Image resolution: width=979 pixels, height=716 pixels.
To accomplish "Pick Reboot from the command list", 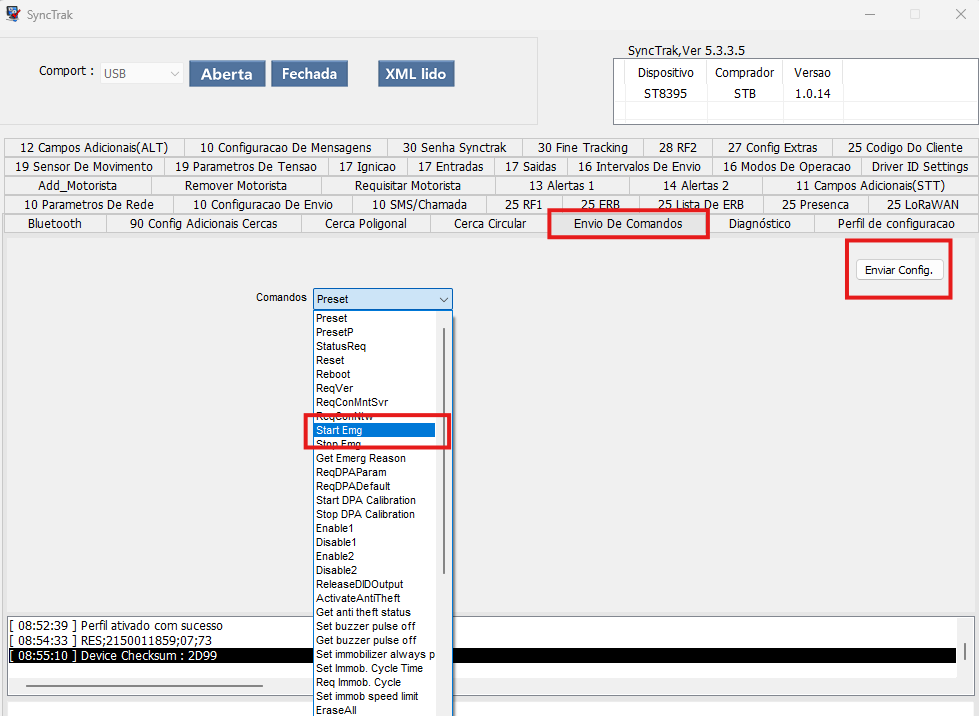I will 375,375.
